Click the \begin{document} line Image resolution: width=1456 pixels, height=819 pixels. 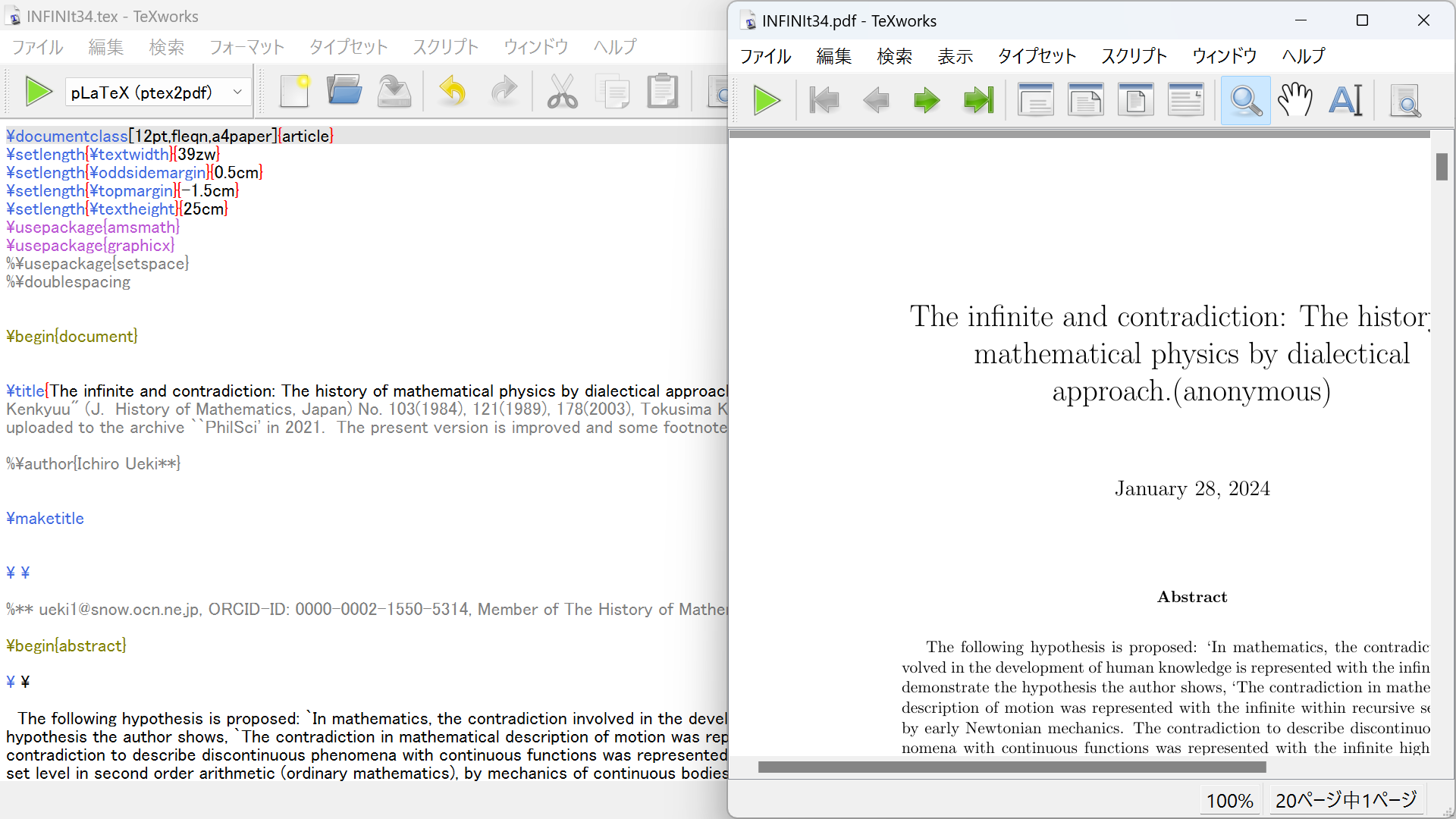[72, 337]
